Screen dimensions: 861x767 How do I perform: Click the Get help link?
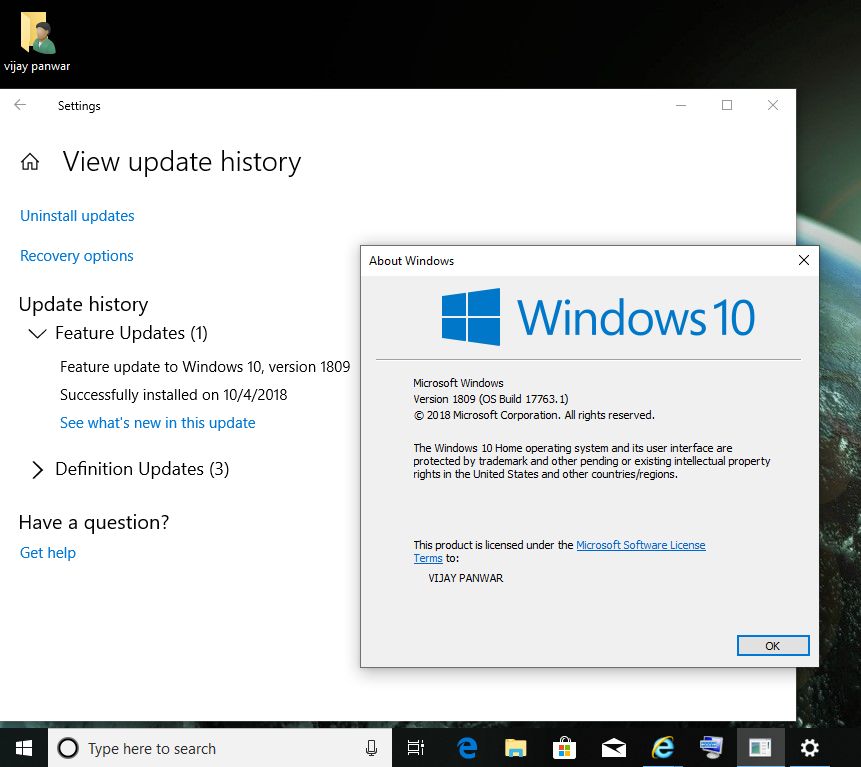(48, 553)
